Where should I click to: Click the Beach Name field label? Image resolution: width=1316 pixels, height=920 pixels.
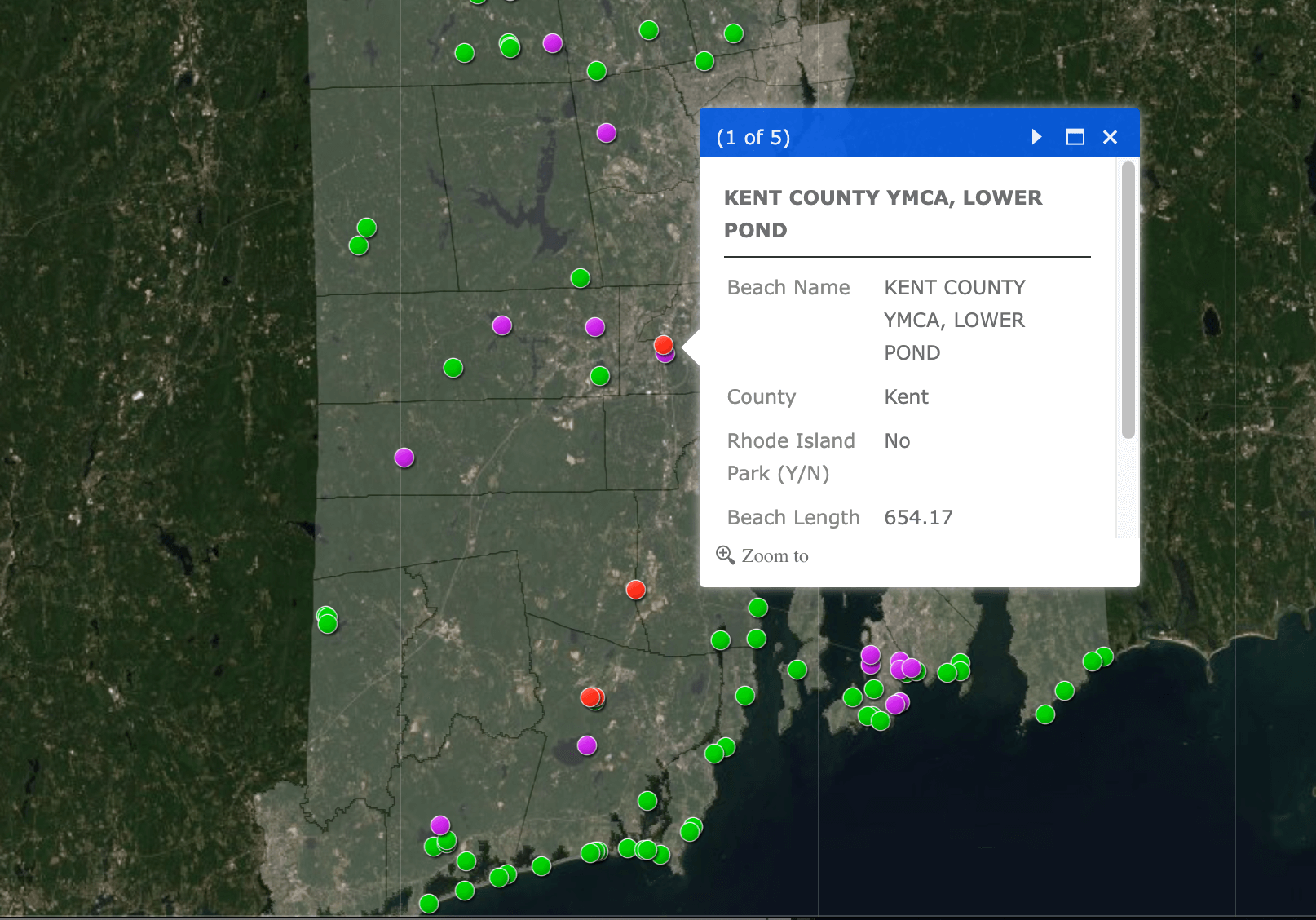coord(788,287)
